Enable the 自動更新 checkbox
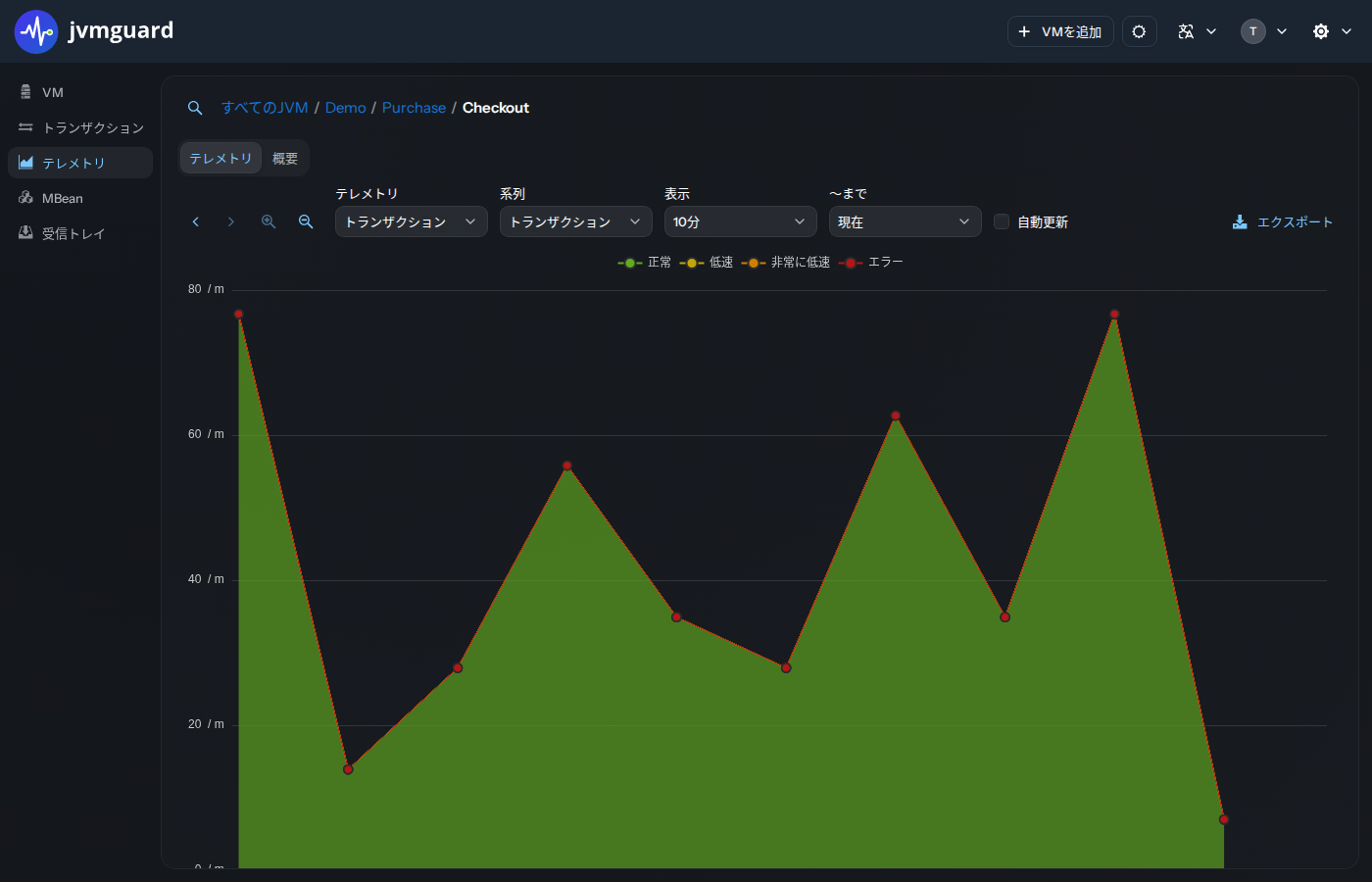Image resolution: width=1372 pixels, height=882 pixels. pos(1002,221)
